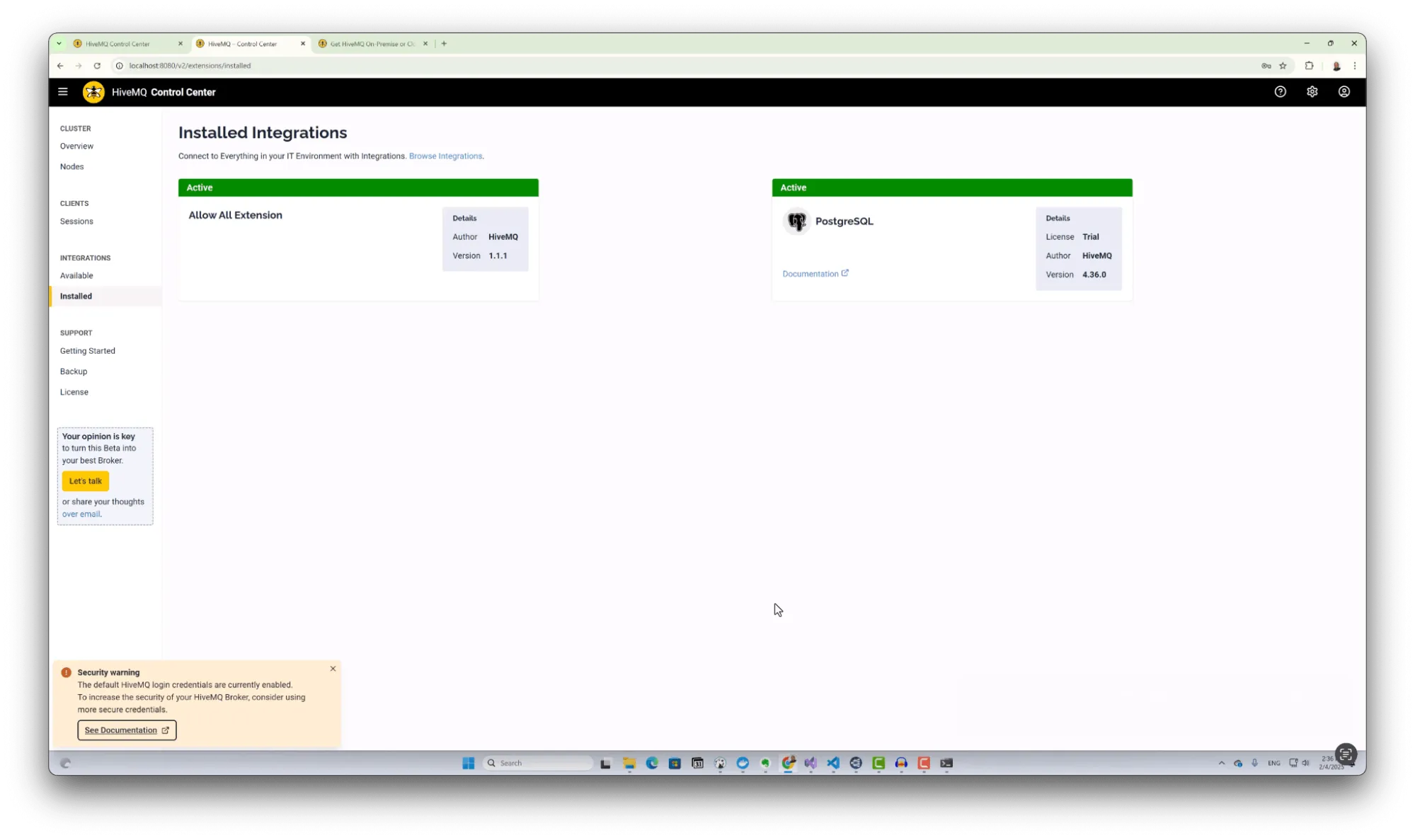Viewport: 1415px width, 840px height.
Task: Open Available integrations in sidebar
Action: click(76, 276)
